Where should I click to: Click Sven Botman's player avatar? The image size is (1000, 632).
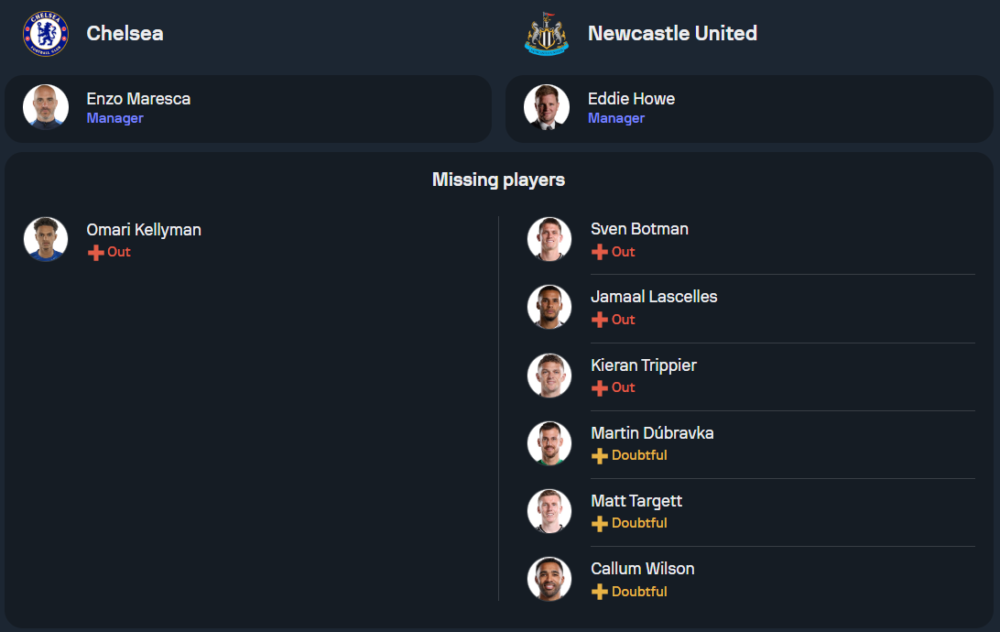(x=549, y=239)
